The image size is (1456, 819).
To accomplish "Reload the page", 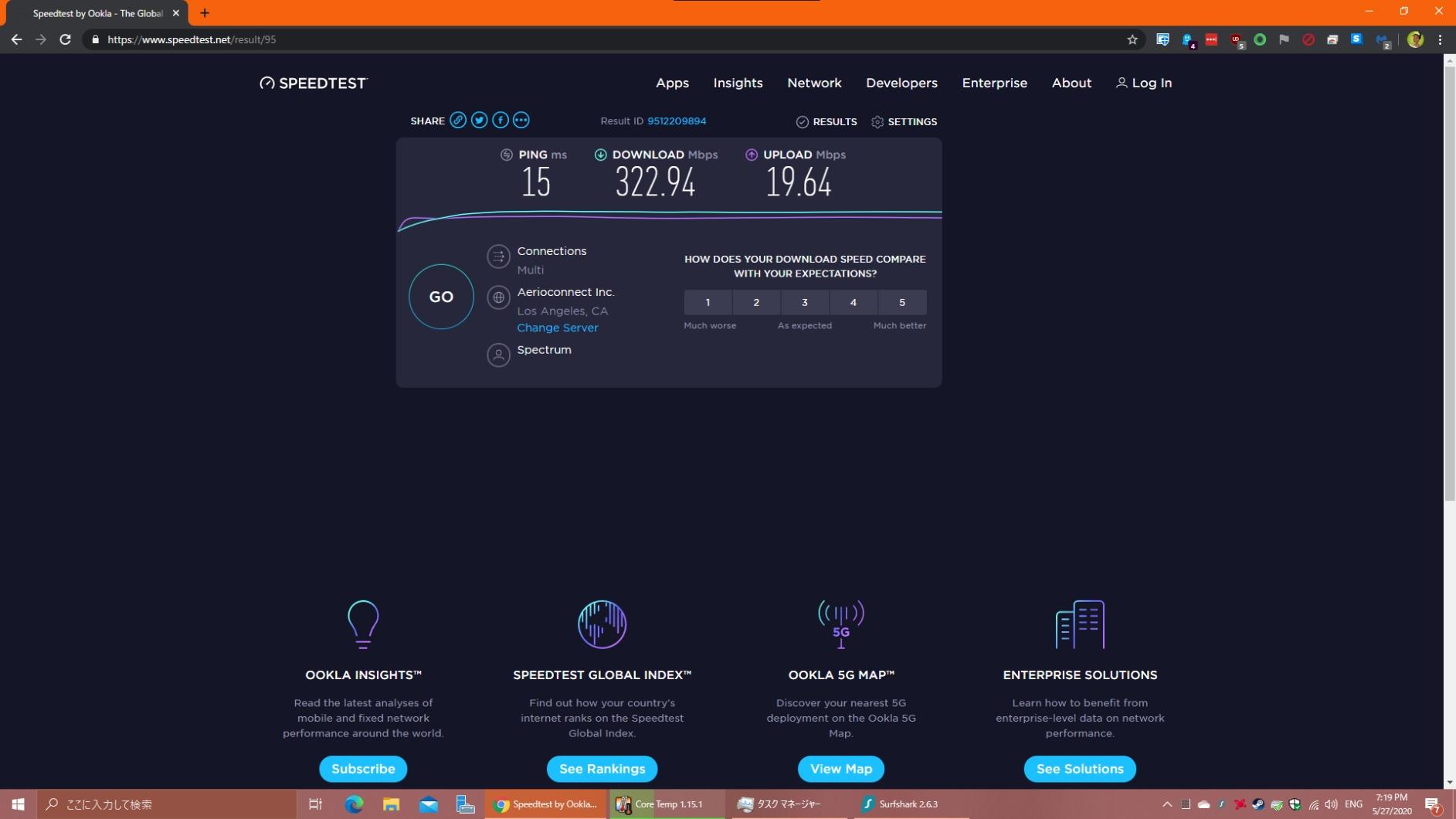I will pyautogui.click(x=66, y=39).
